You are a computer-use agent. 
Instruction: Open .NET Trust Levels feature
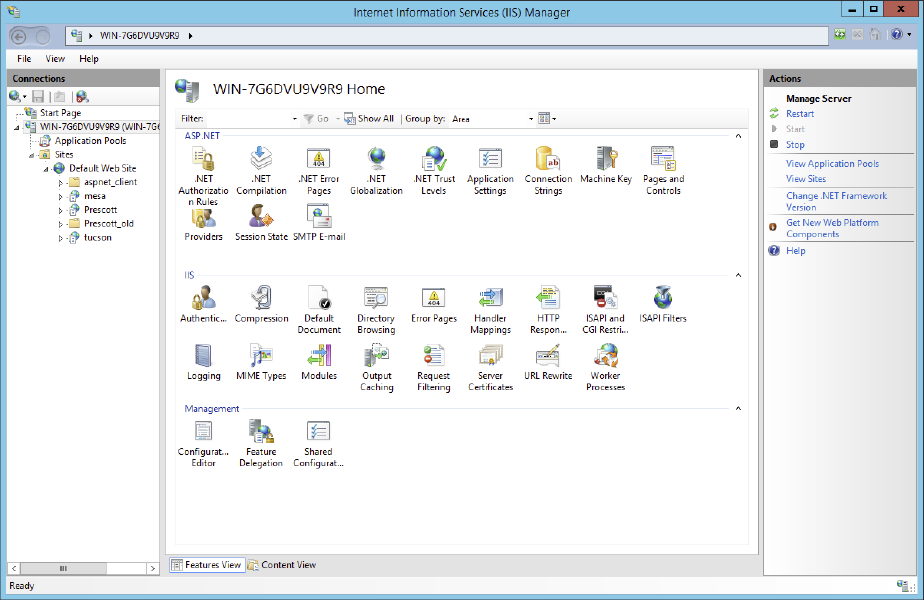[434, 171]
